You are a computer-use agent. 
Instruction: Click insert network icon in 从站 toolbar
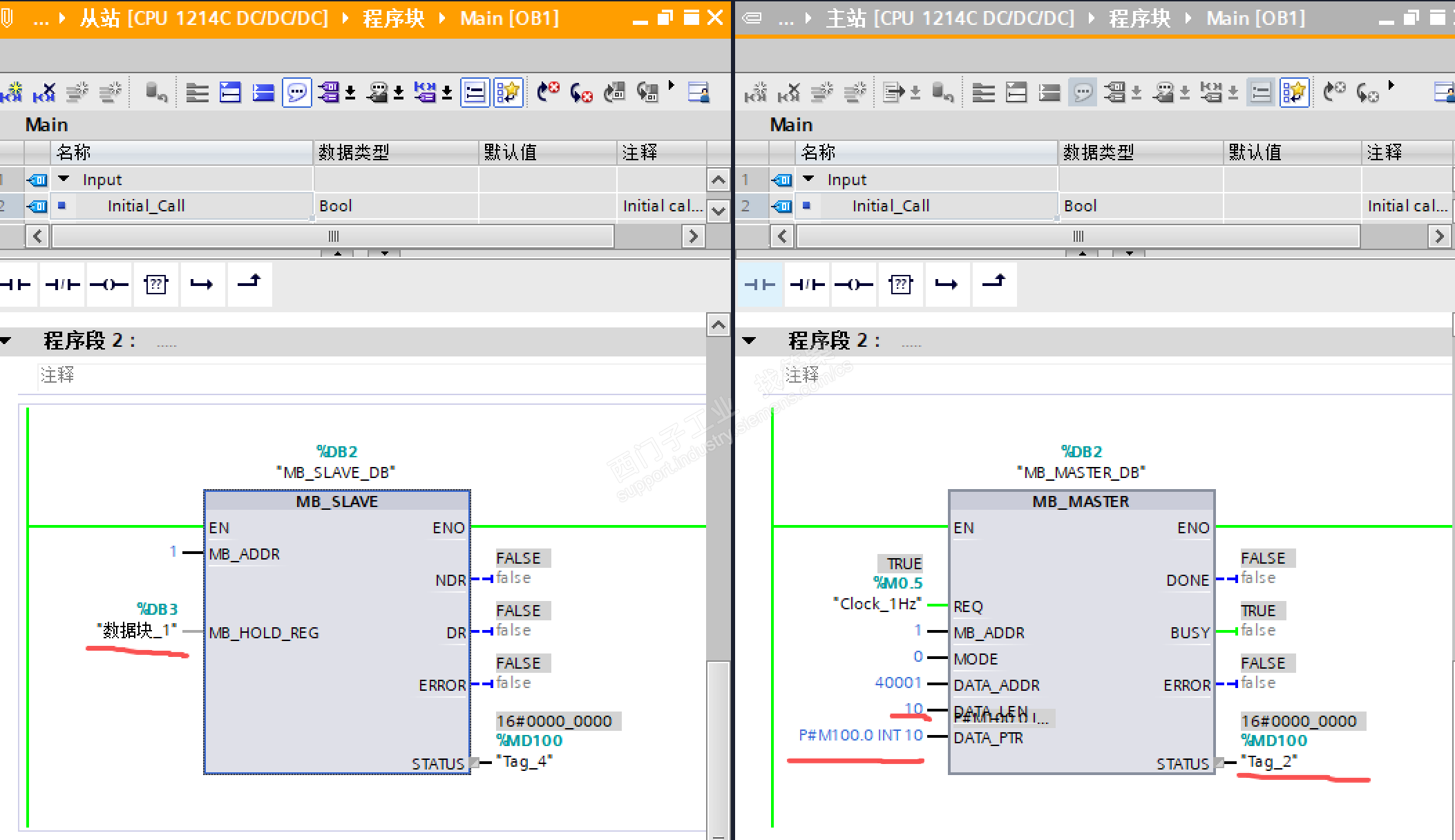12,92
